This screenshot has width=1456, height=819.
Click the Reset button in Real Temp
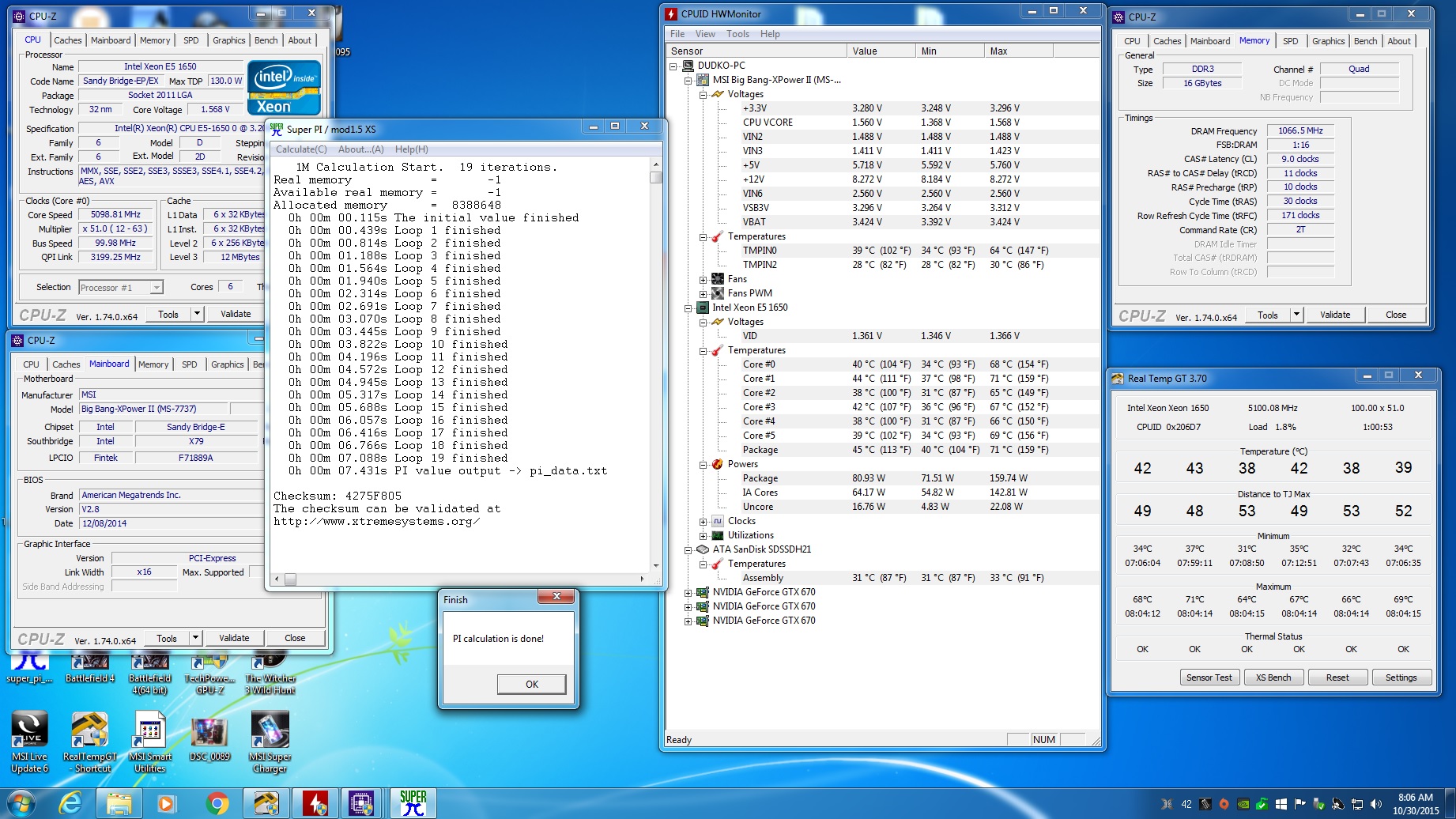1337,677
